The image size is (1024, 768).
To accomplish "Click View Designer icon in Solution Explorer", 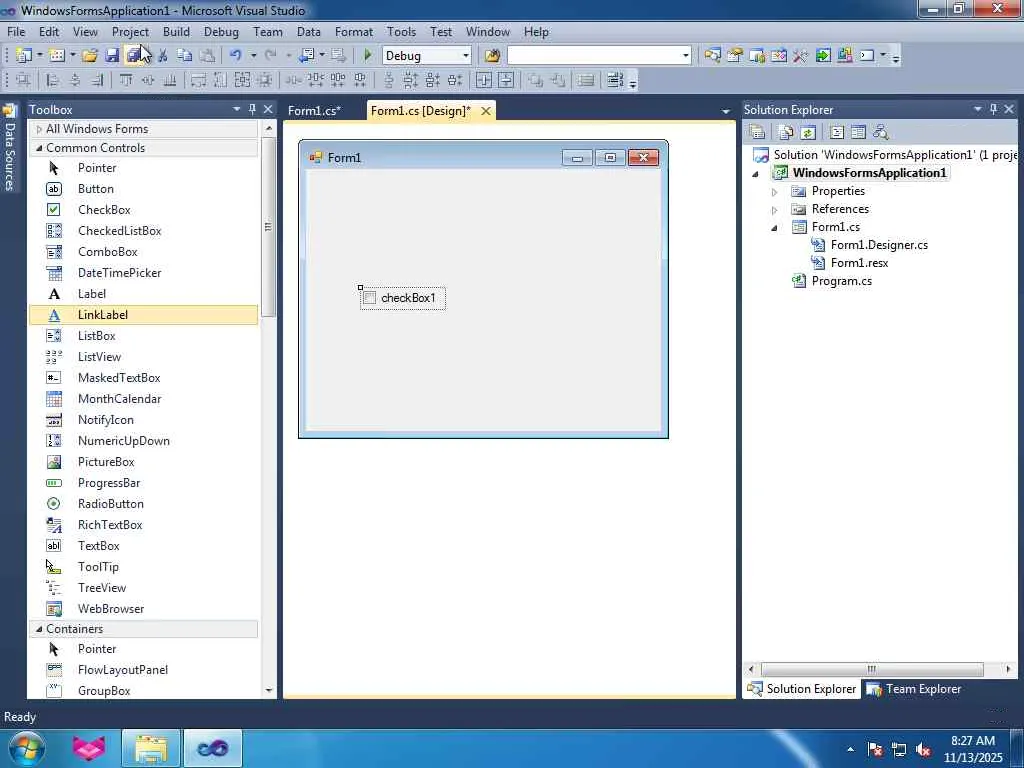I will (x=858, y=133).
